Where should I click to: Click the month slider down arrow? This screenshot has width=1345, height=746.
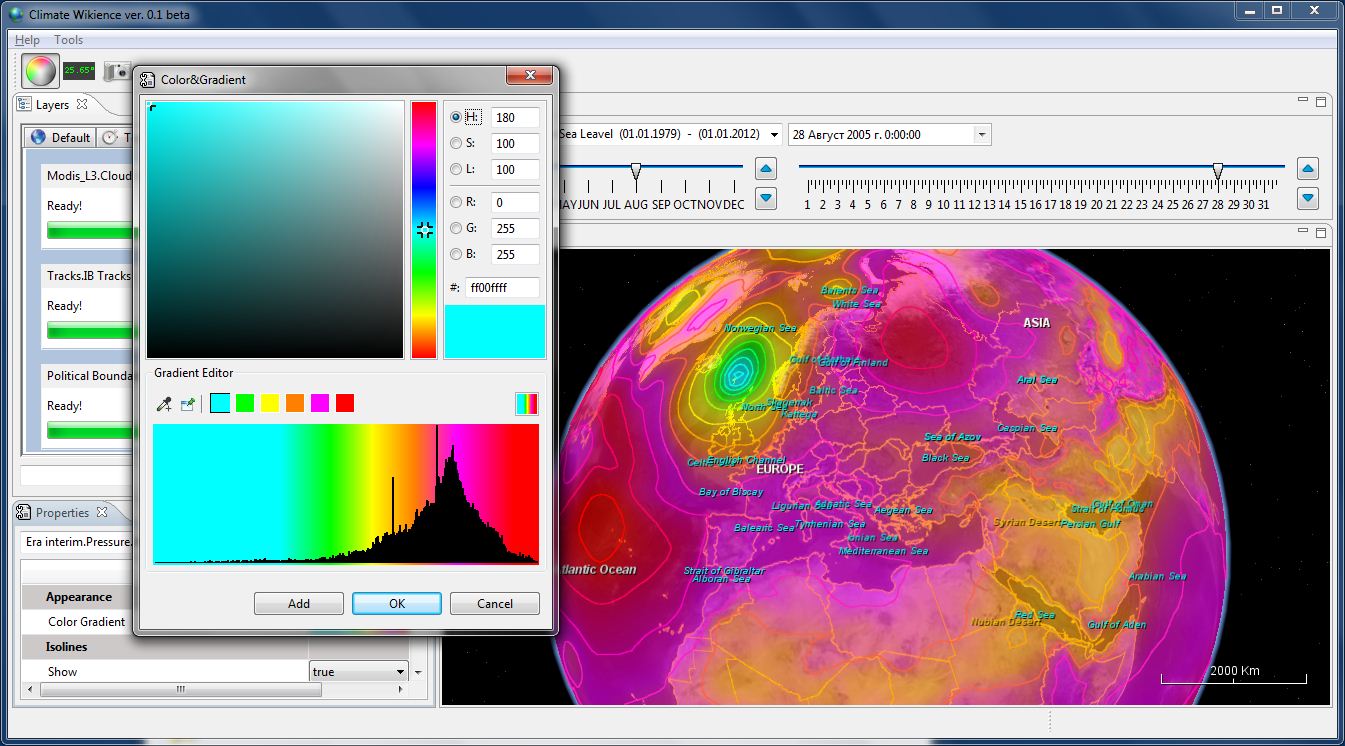coord(765,198)
